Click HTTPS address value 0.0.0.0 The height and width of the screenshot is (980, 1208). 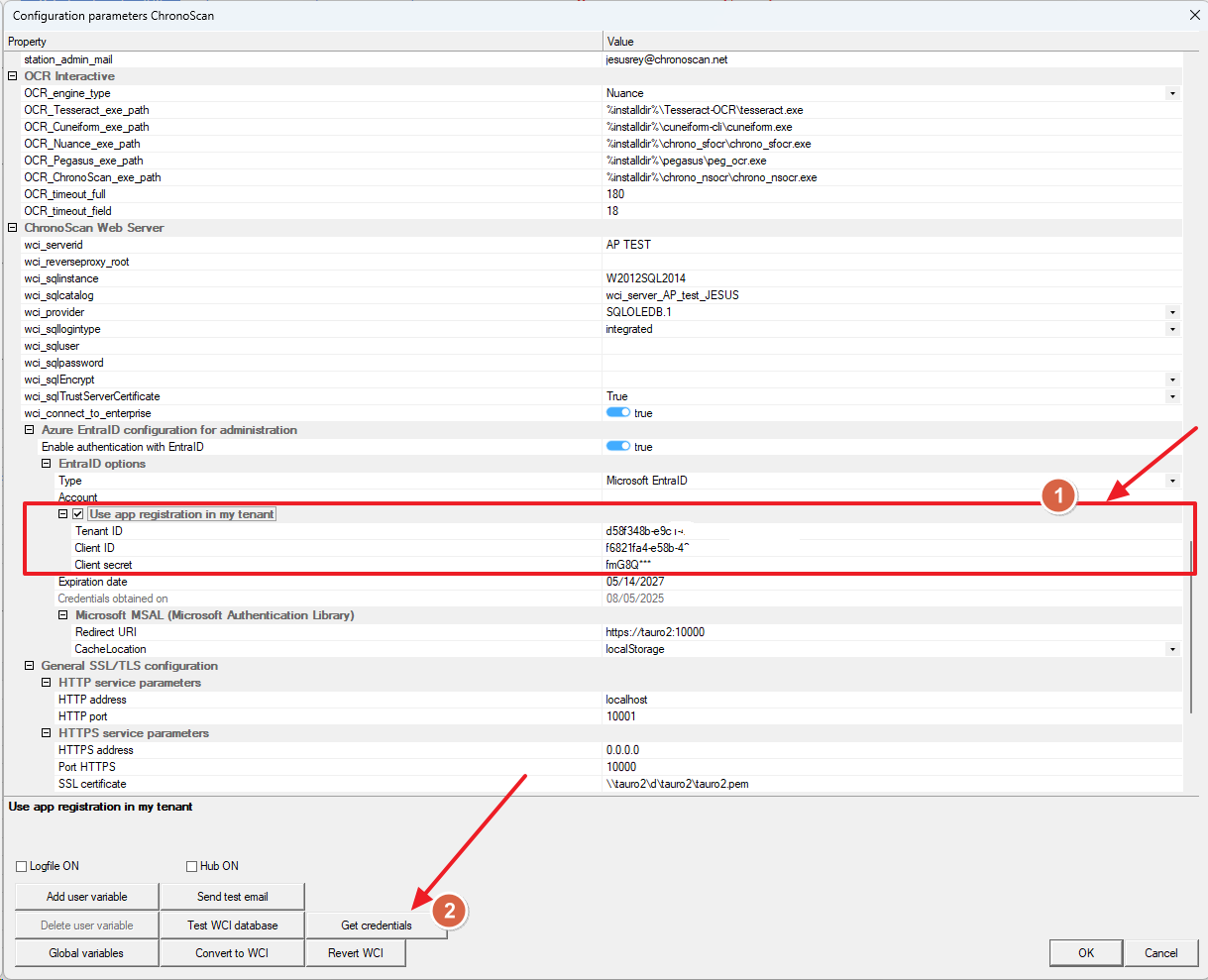(x=623, y=750)
